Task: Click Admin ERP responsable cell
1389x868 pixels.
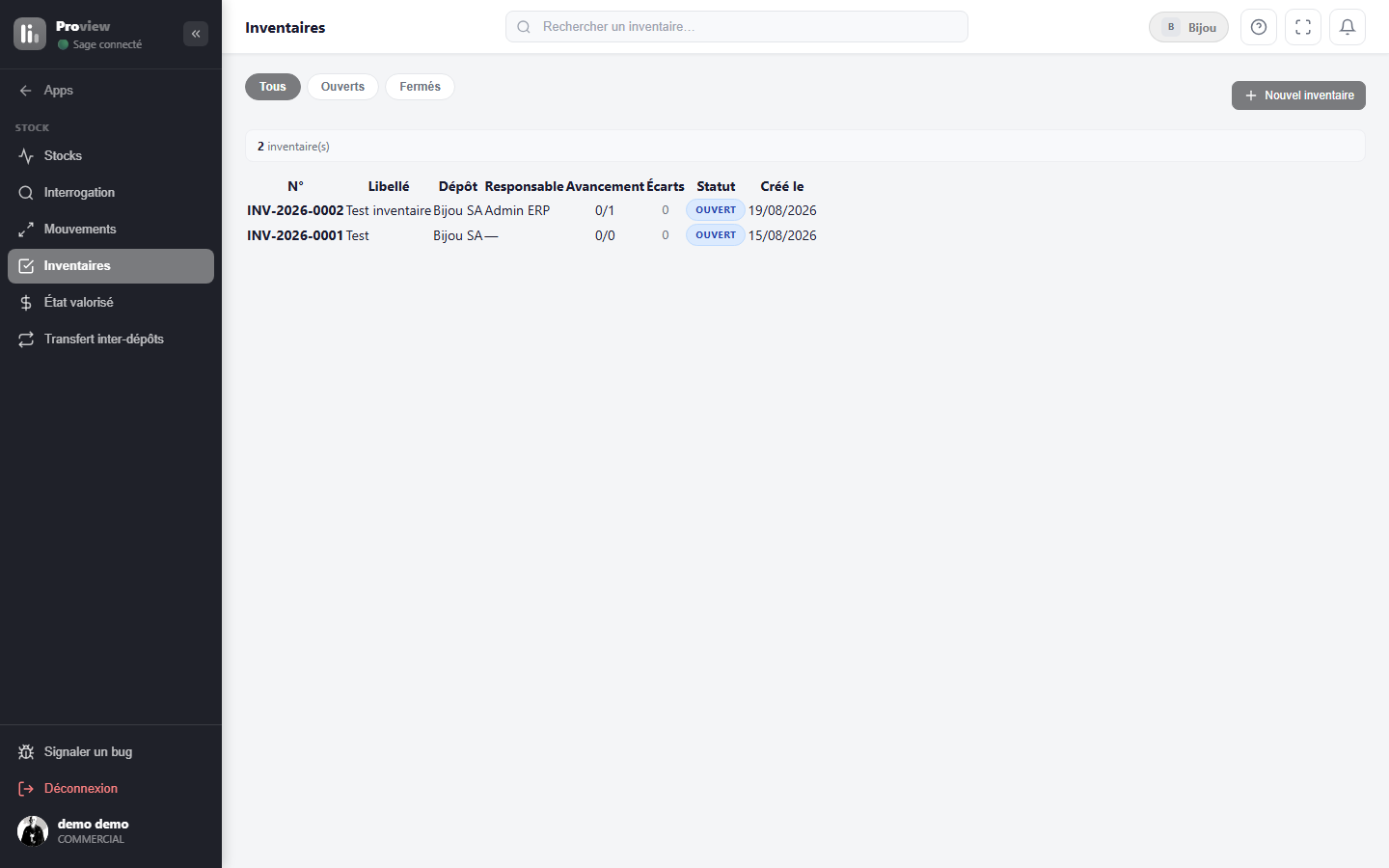Action: point(517,210)
